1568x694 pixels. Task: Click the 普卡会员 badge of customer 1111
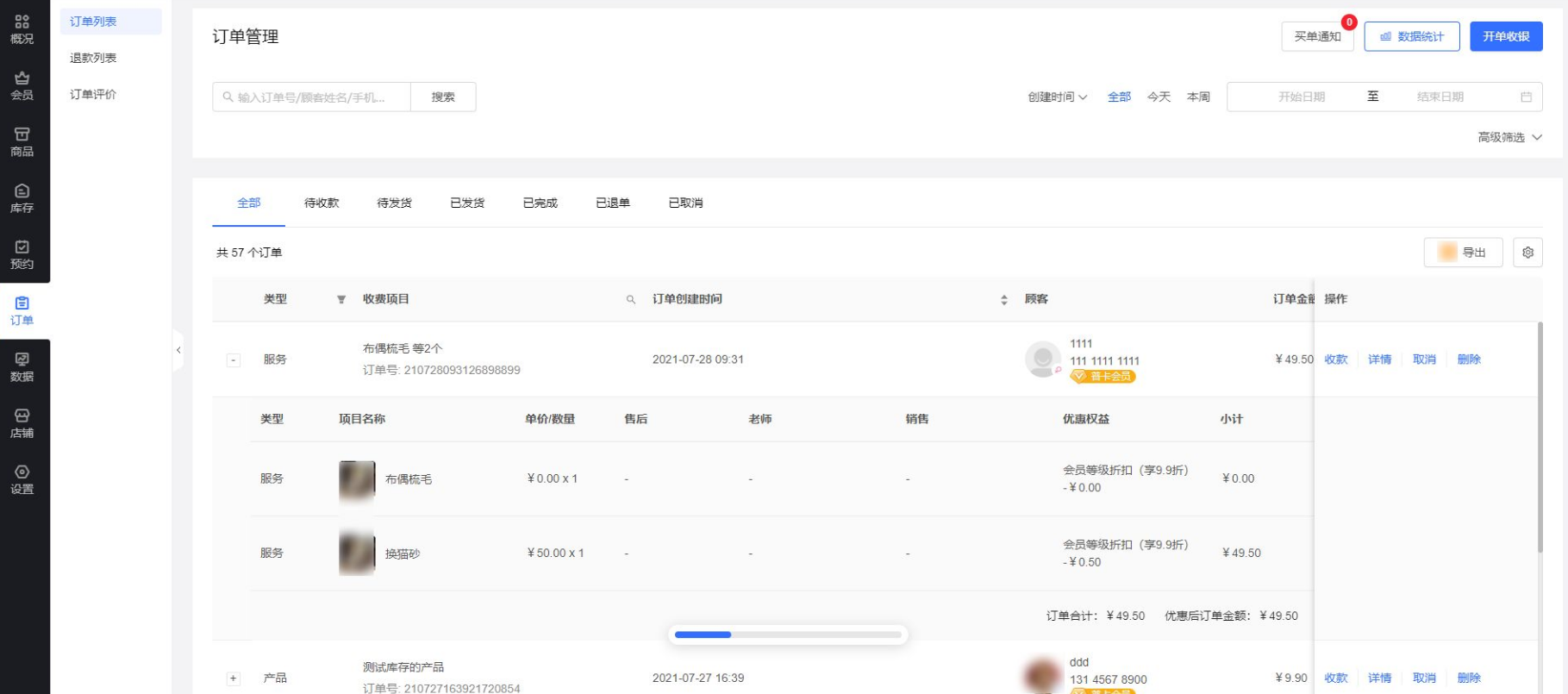1103,377
